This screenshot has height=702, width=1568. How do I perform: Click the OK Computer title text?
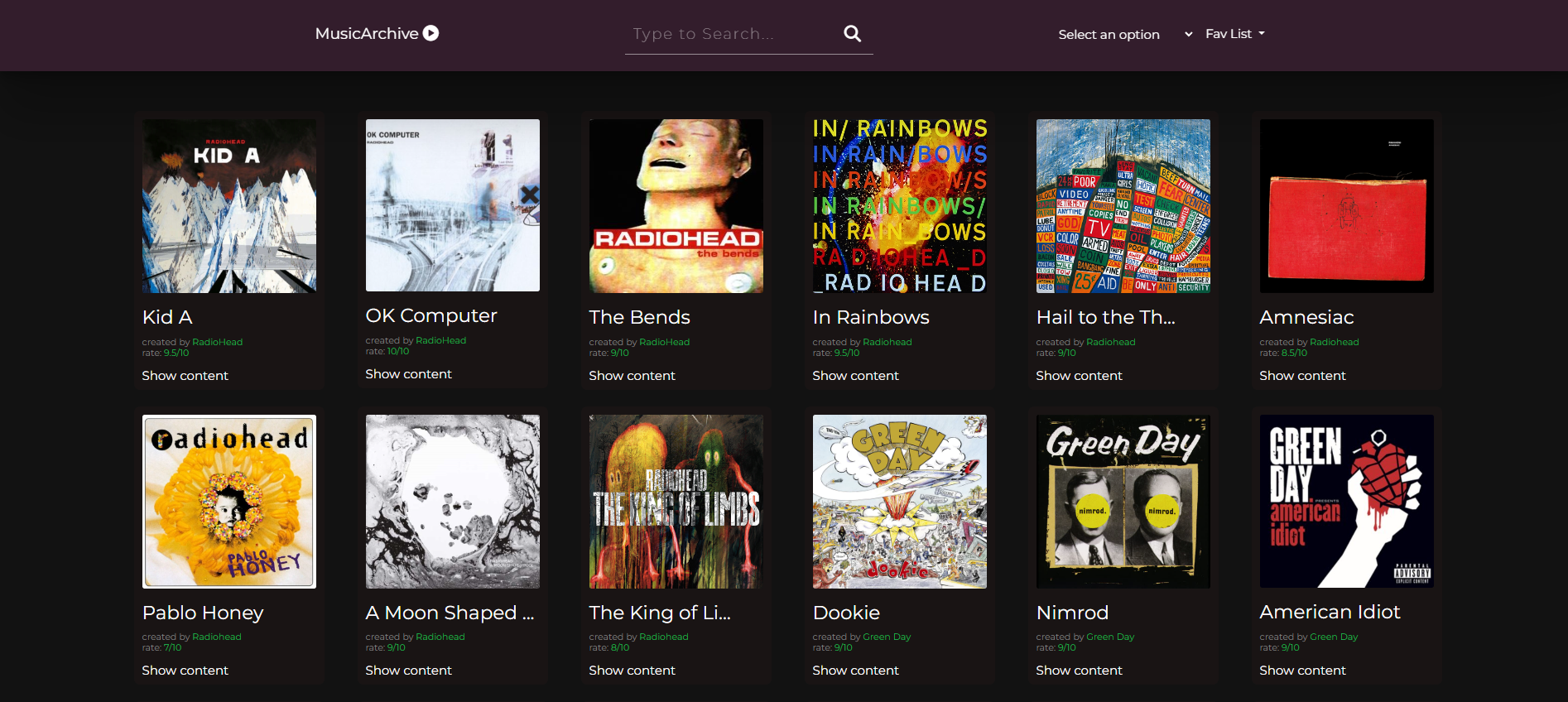(x=431, y=315)
